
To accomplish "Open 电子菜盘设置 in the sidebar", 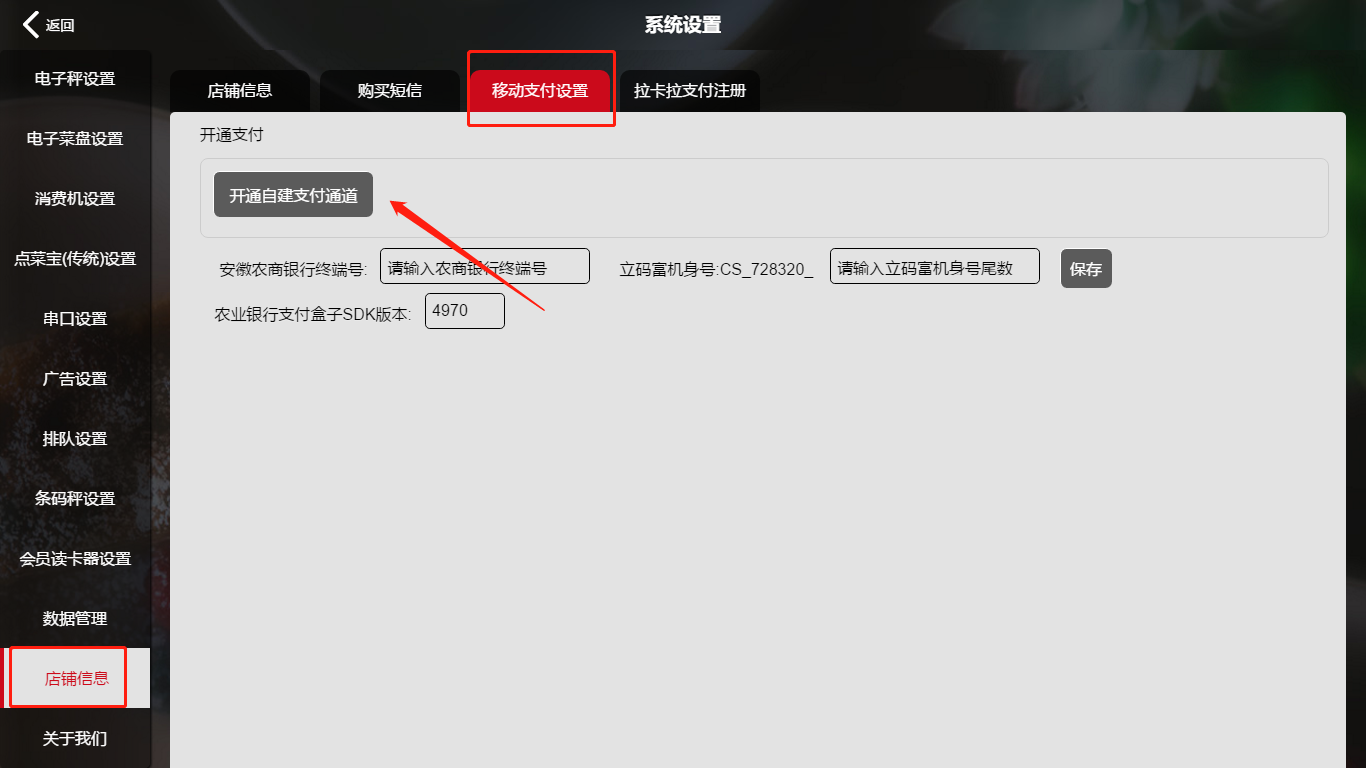I will [75, 139].
